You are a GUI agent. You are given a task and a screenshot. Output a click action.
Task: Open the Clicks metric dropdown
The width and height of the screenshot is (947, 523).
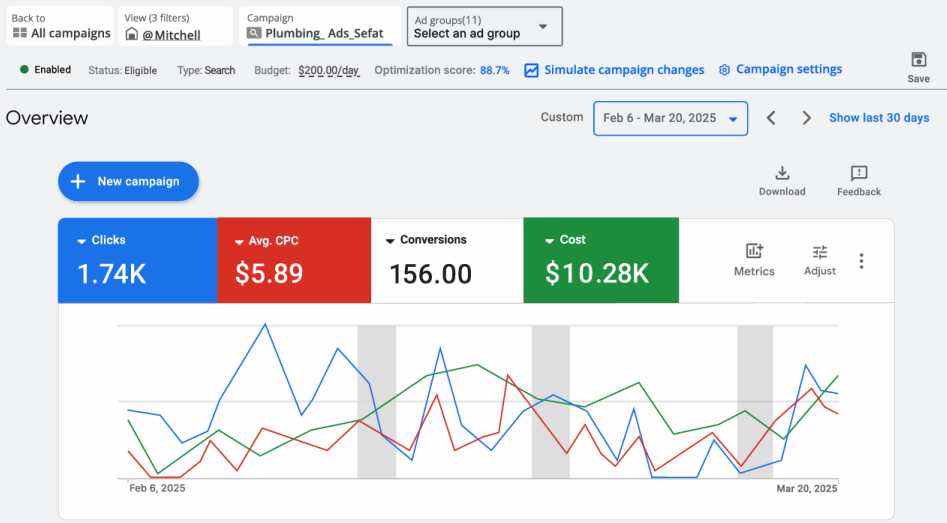coord(82,241)
